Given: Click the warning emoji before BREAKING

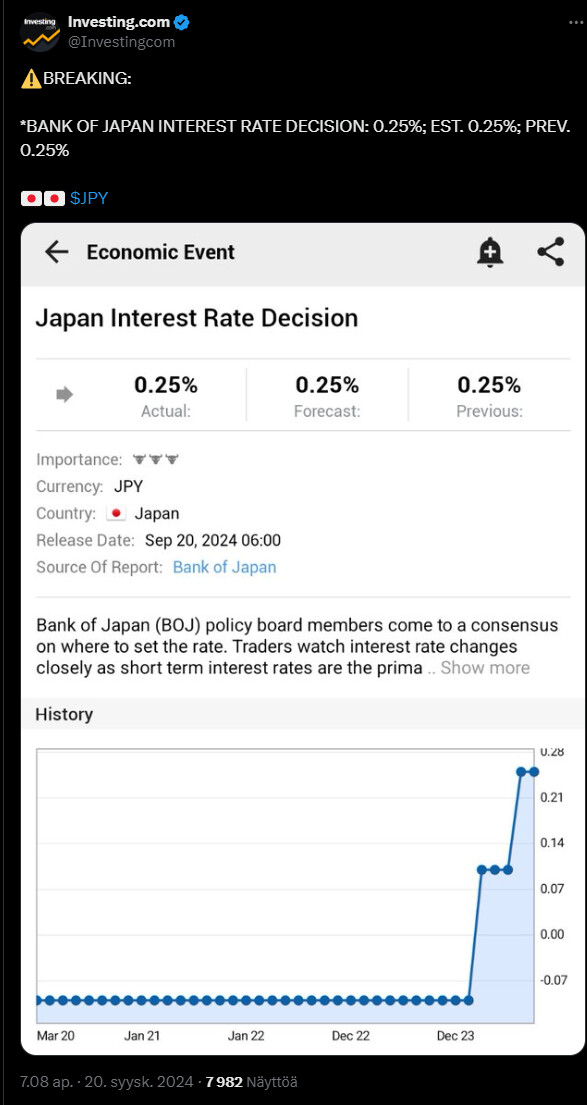Looking at the screenshot, I should point(31,79).
